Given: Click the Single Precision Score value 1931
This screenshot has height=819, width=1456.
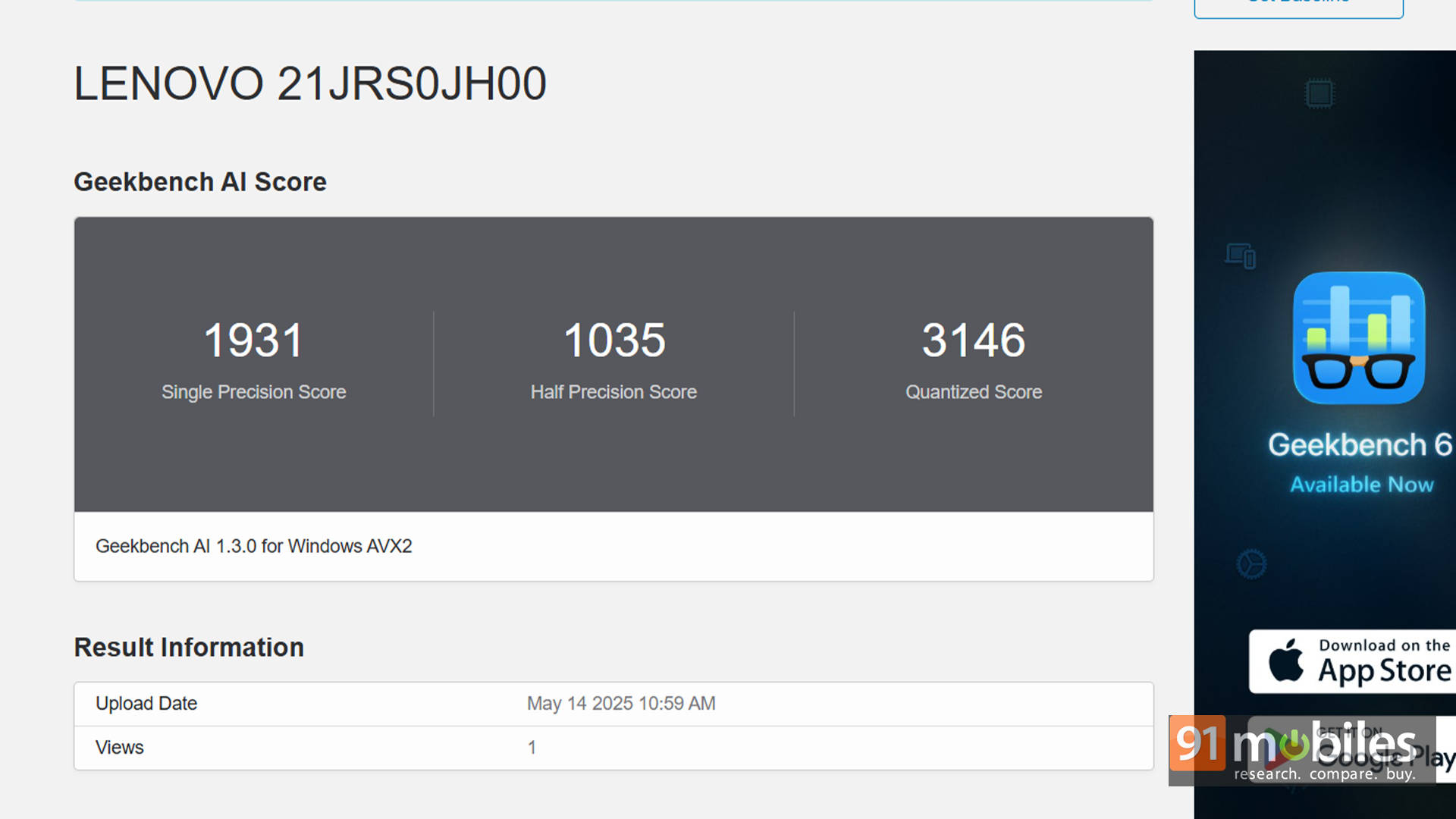Looking at the screenshot, I should tap(253, 340).
